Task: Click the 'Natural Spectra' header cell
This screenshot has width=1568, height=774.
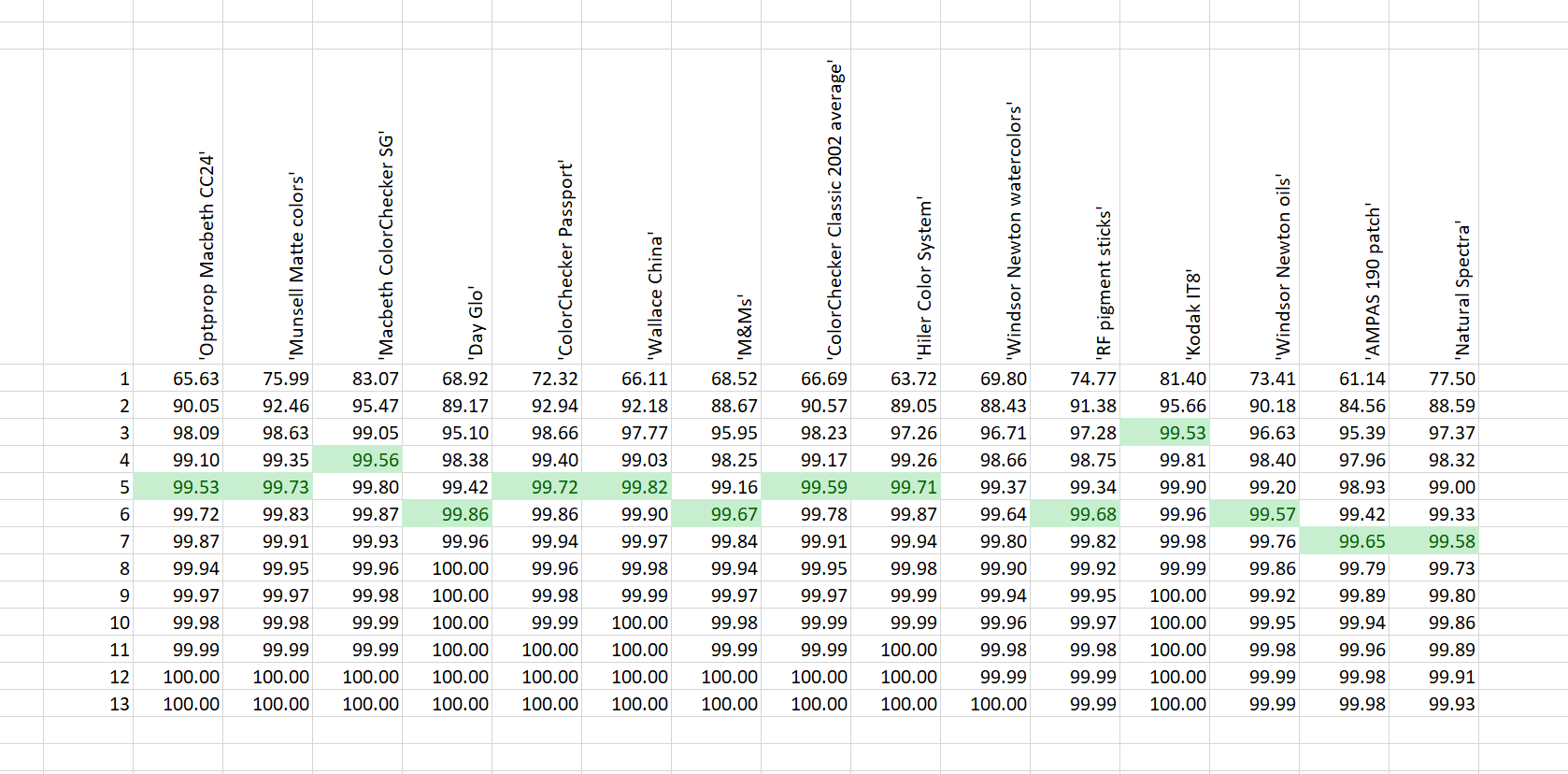Action: click(x=1433, y=207)
